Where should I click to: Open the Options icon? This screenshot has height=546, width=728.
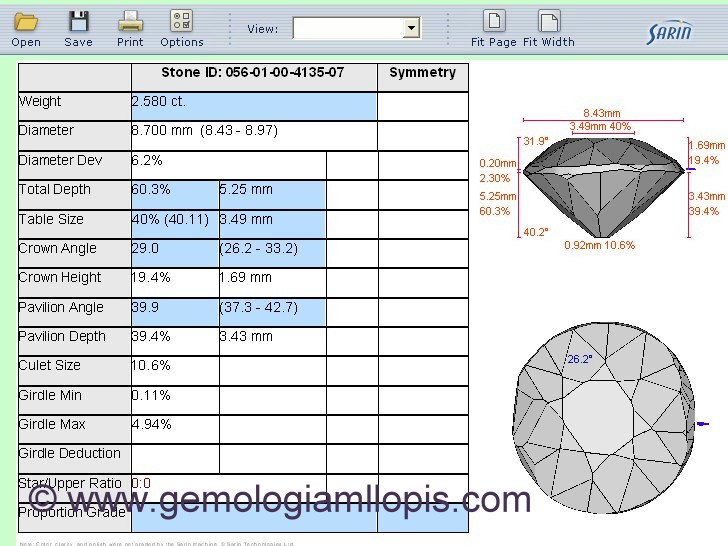(181, 21)
